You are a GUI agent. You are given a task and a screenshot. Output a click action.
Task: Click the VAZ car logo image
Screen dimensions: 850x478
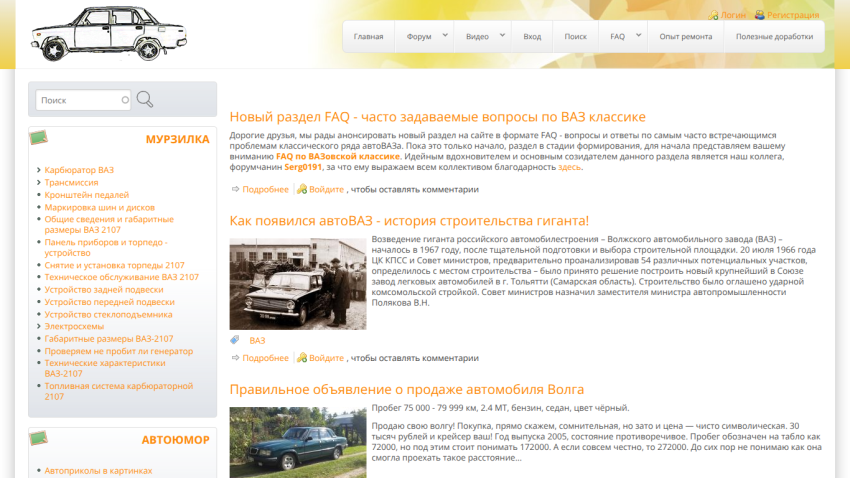pyautogui.click(x=109, y=34)
